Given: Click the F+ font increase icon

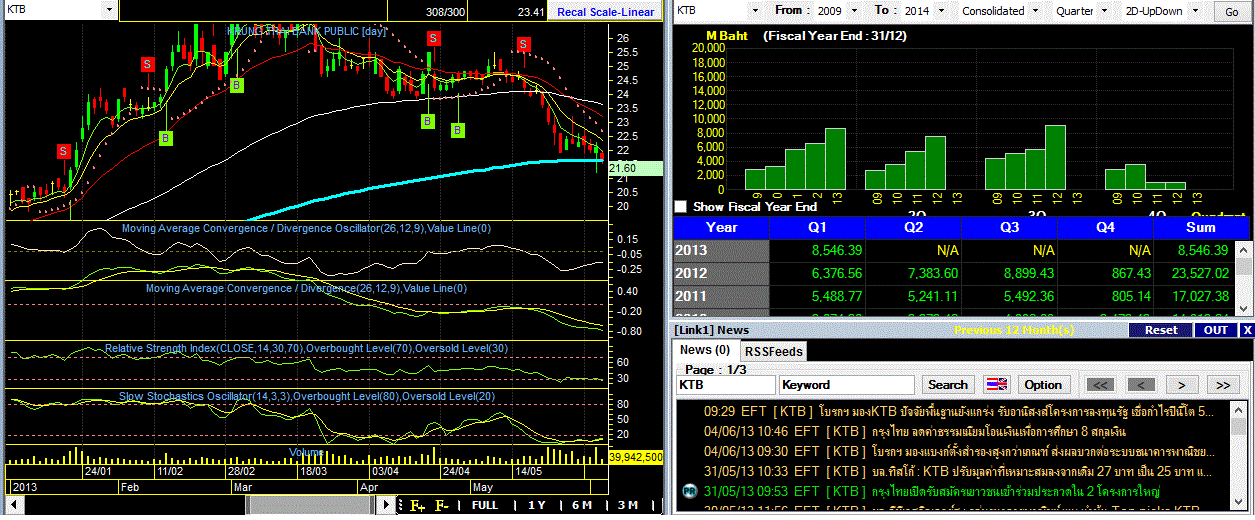Looking at the screenshot, I should pos(418,505).
